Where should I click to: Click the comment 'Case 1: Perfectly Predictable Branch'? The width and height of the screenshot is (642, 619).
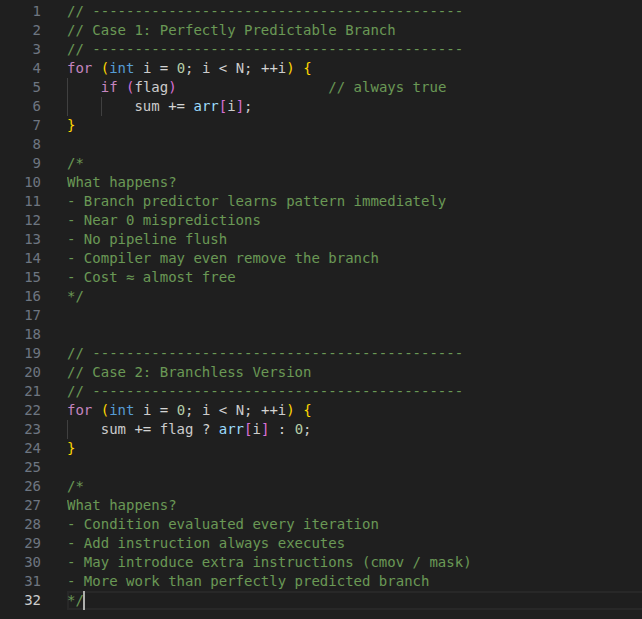(244, 30)
